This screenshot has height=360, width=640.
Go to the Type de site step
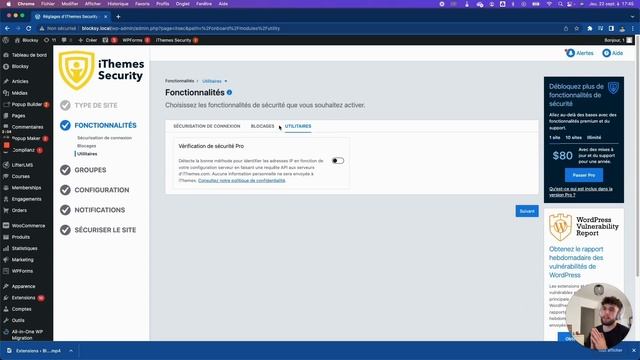[x=96, y=105]
